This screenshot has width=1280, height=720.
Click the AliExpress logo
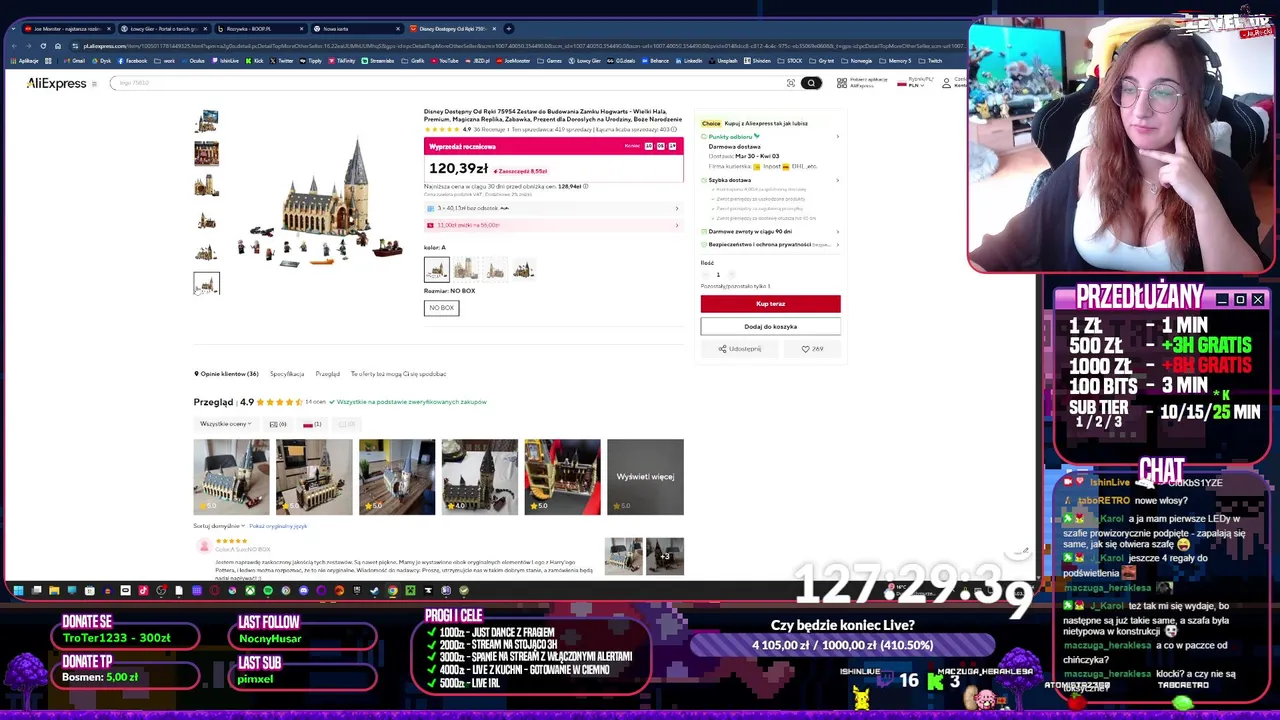point(56,83)
